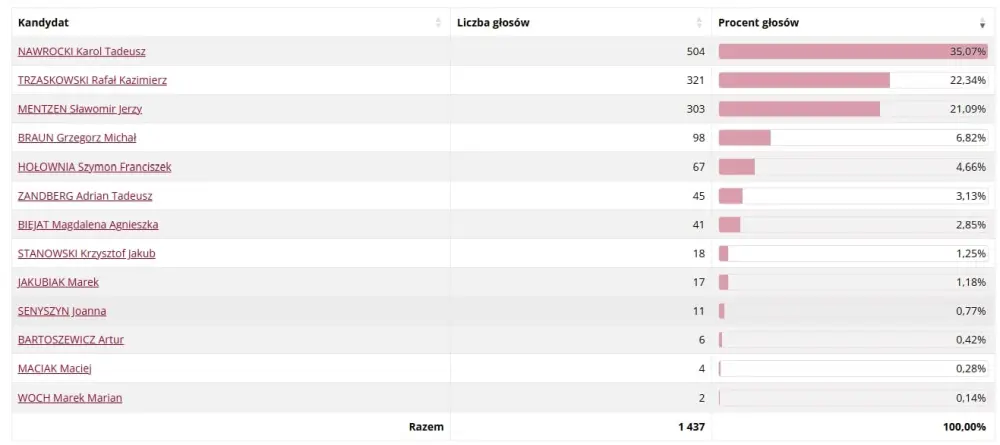Open NAWROCKI Karol Tadeusz link
The height and width of the screenshot is (445, 1000).
click(x=82, y=52)
